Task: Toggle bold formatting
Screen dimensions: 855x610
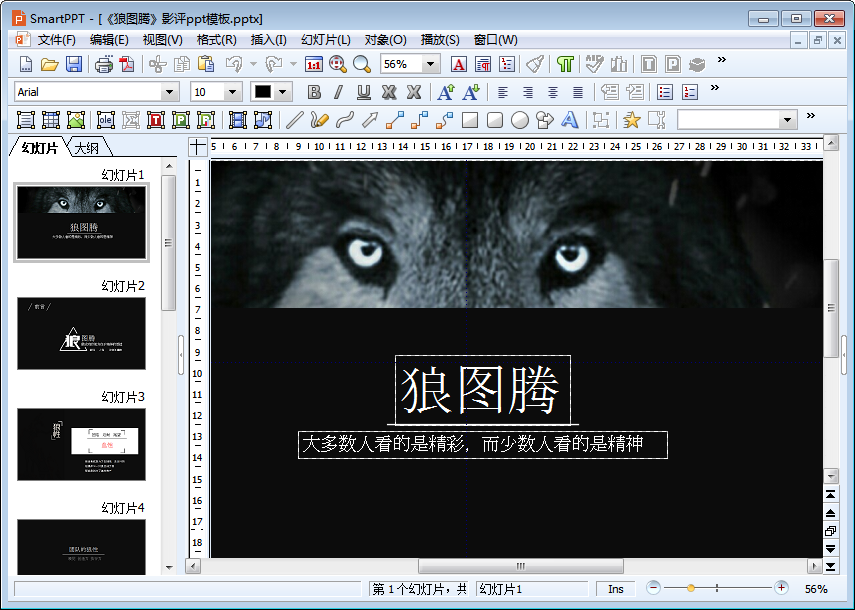Action: click(x=314, y=92)
